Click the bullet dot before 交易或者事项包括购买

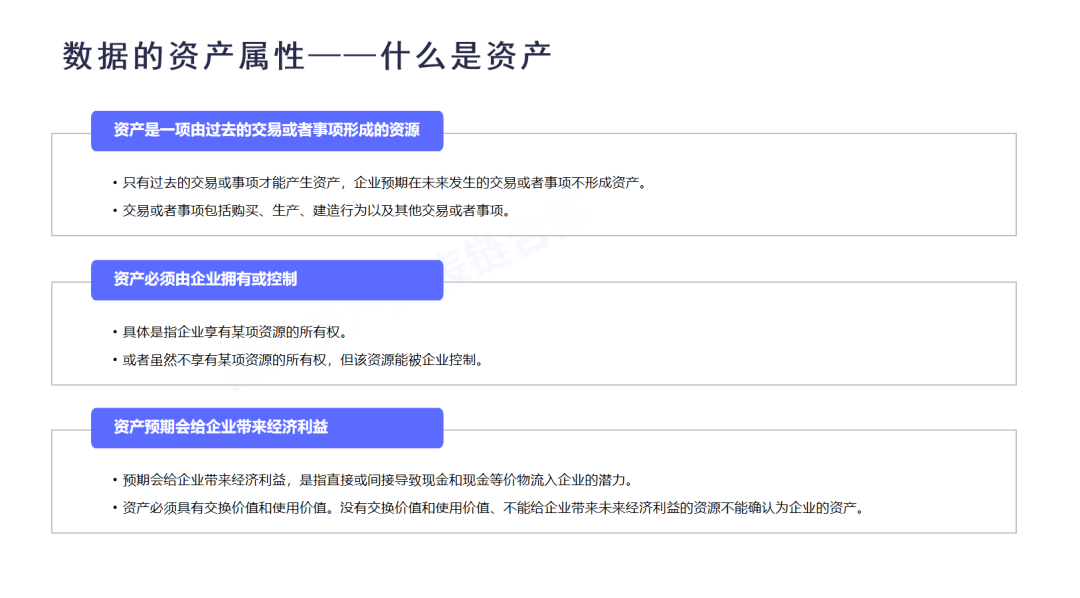115,212
